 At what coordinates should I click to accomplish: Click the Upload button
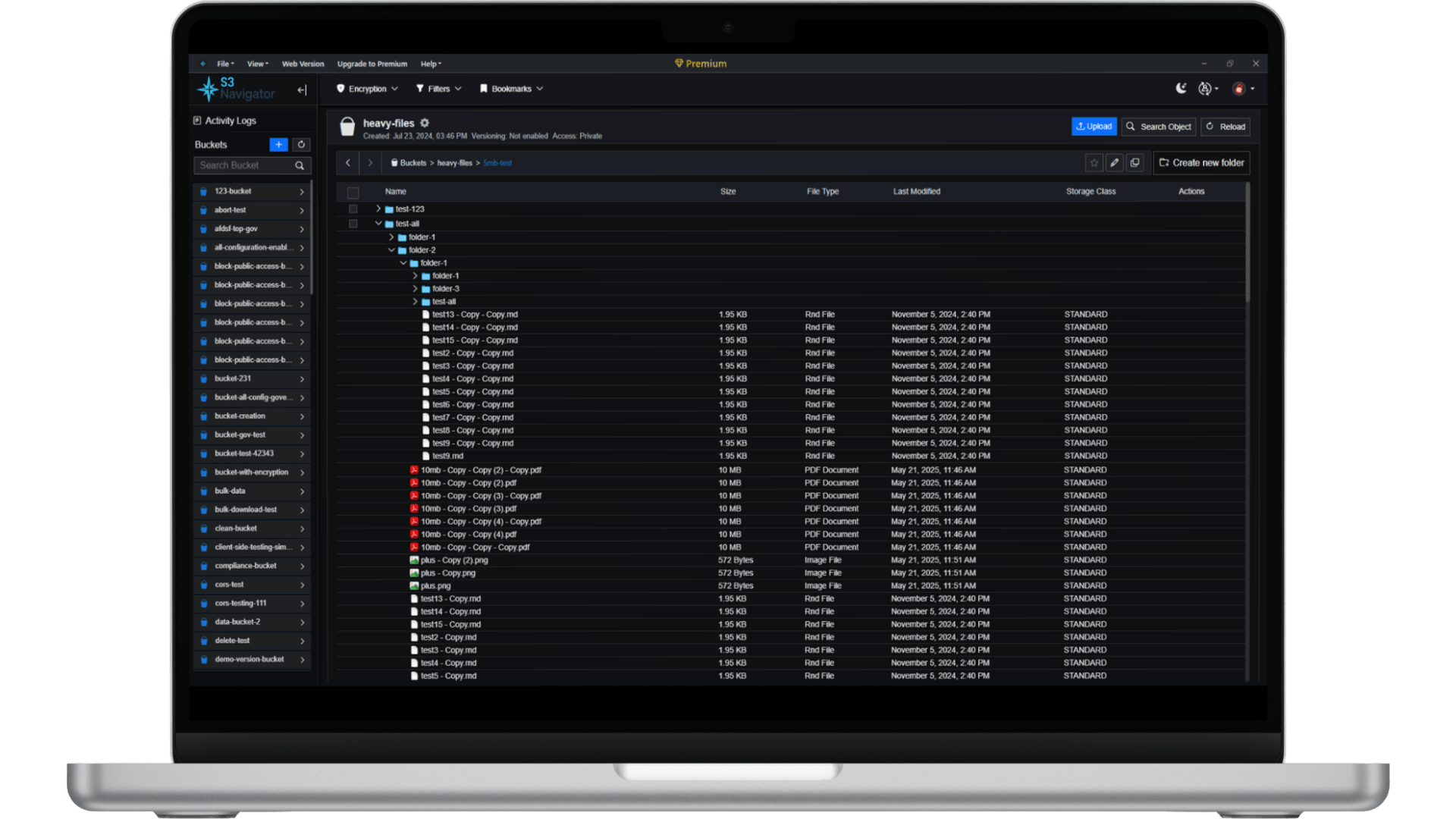1094,127
